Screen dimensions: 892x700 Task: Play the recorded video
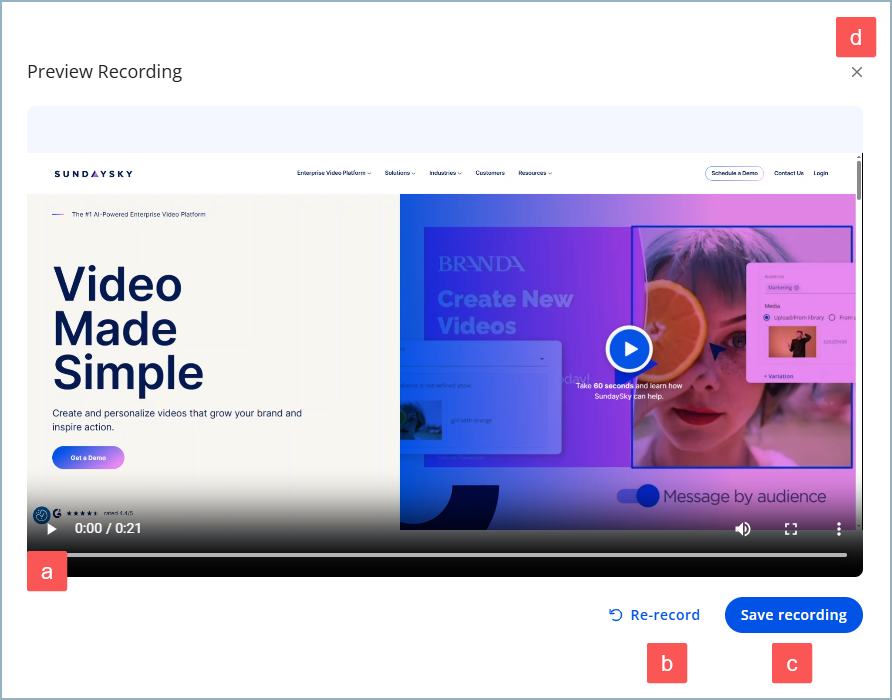pos(51,529)
